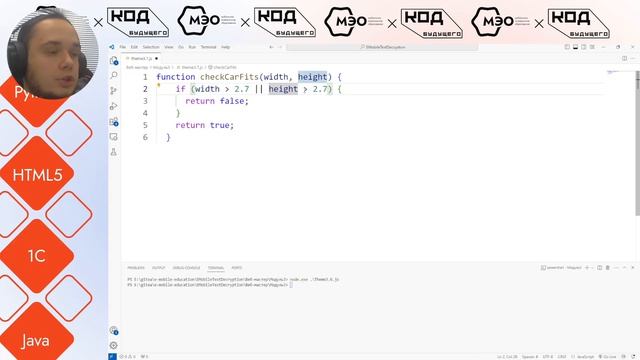Open the Selection menu
The width and height of the screenshot is (640, 360).
point(151,47)
